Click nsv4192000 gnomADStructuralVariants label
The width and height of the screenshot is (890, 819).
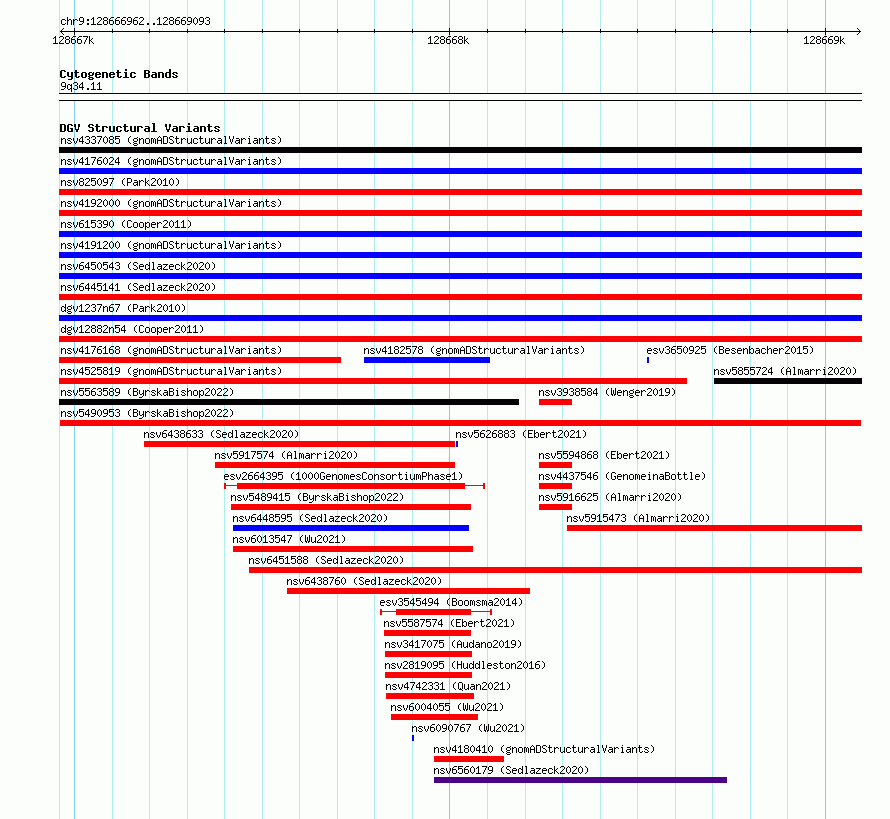tap(171, 203)
